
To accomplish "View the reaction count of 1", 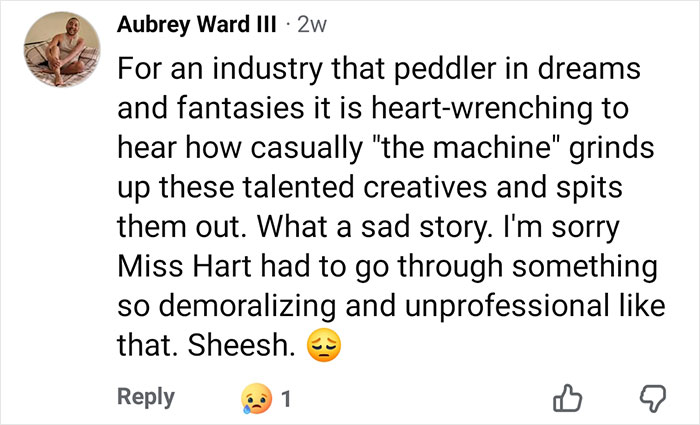I will point(285,398).
